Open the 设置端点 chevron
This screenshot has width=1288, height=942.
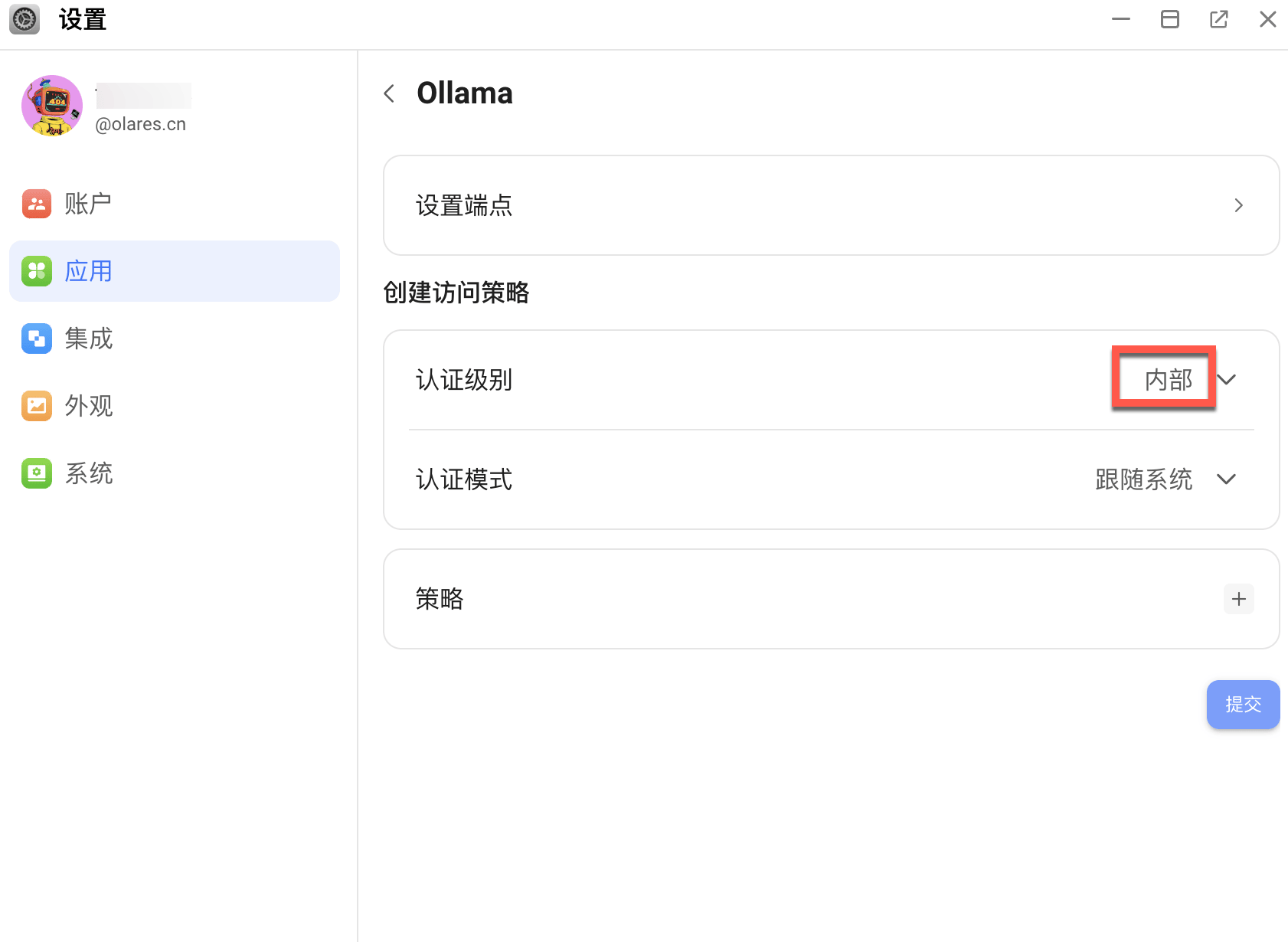click(1238, 205)
